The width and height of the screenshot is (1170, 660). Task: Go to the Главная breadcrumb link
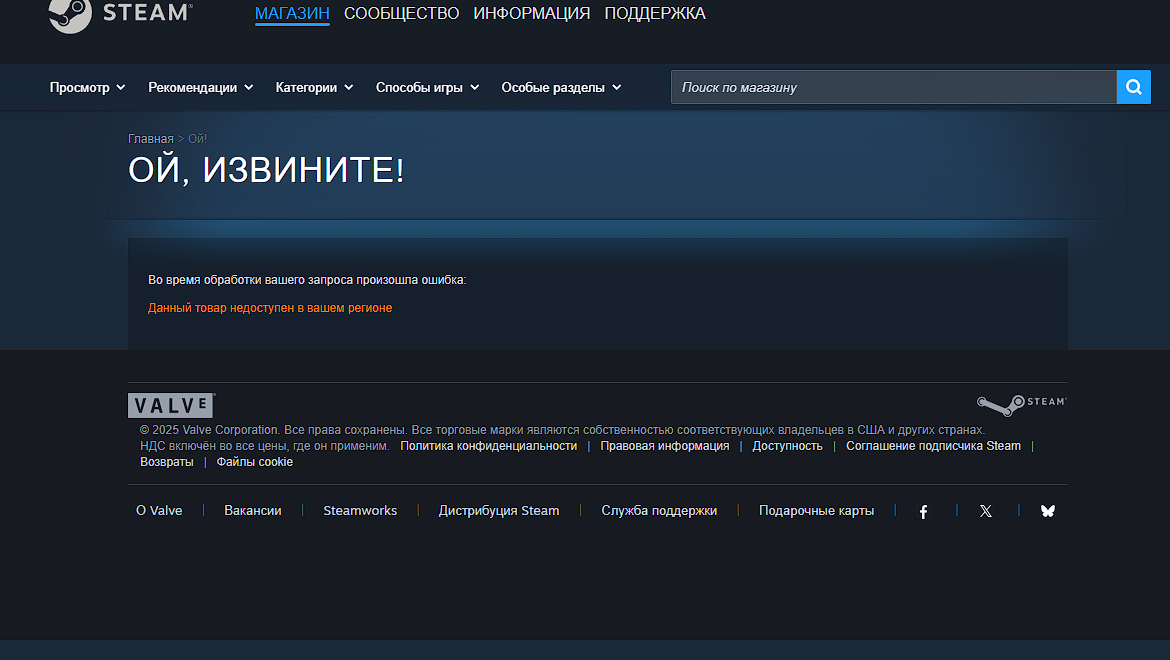(151, 139)
